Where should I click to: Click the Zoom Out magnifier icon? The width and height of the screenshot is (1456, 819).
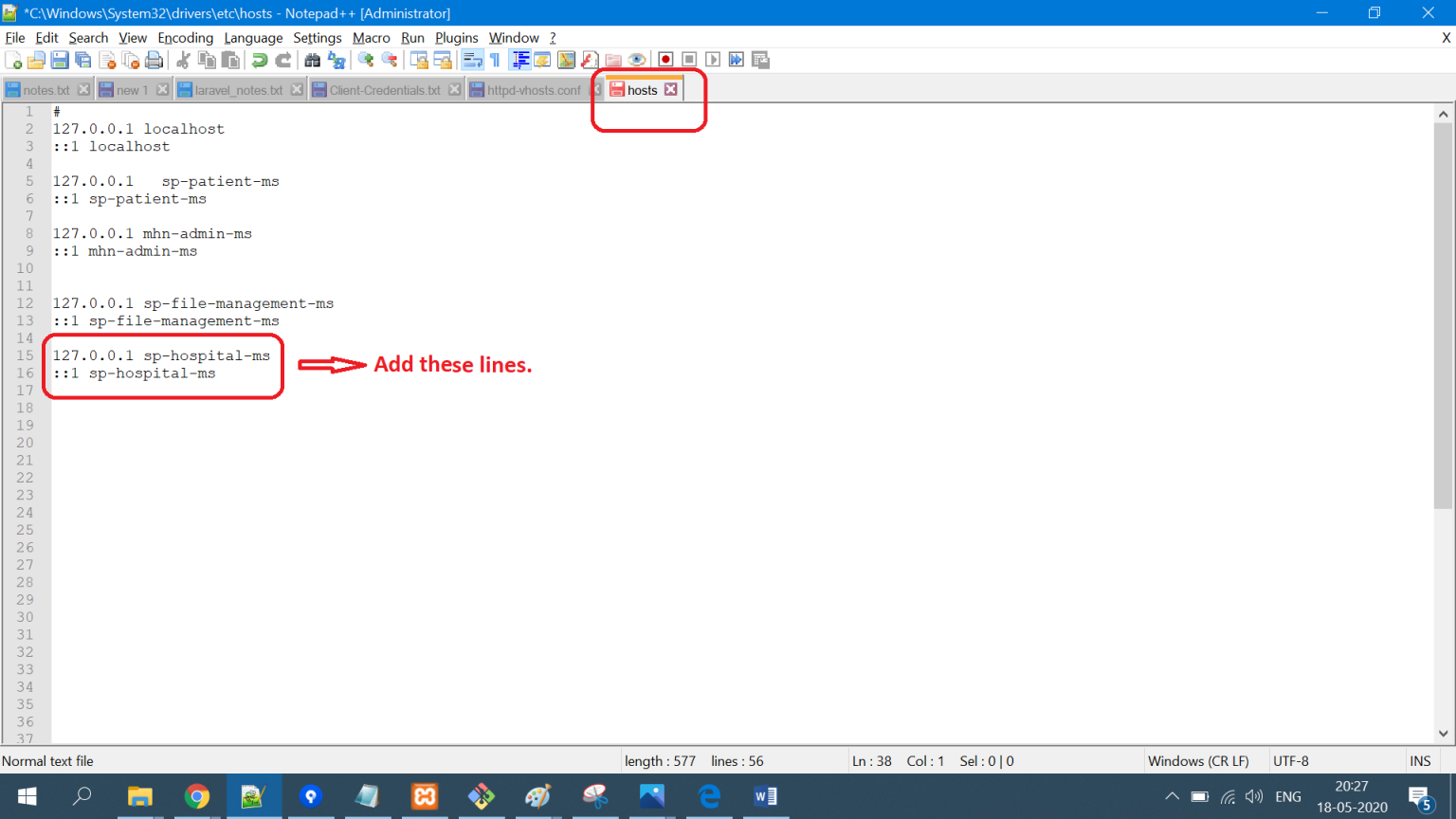(x=390, y=60)
